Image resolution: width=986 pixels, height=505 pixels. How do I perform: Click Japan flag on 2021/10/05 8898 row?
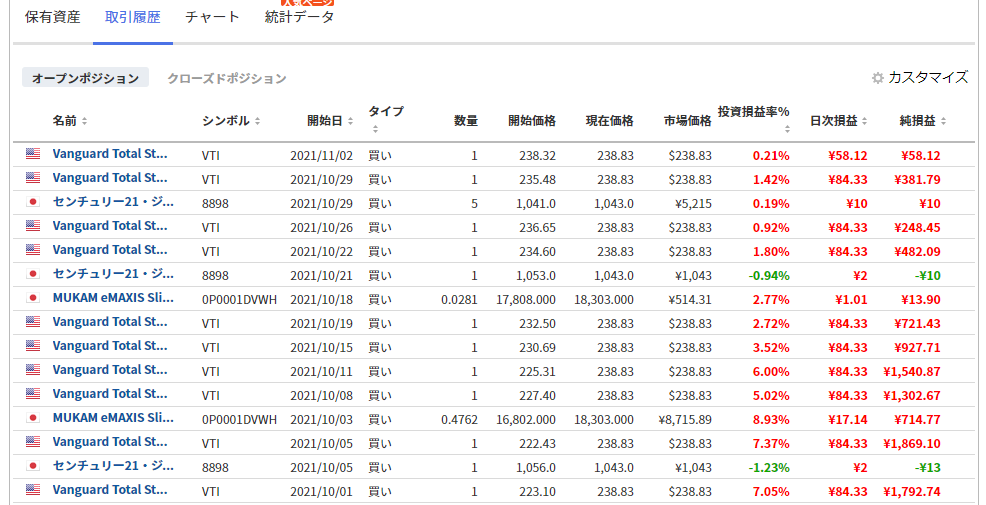coord(33,466)
